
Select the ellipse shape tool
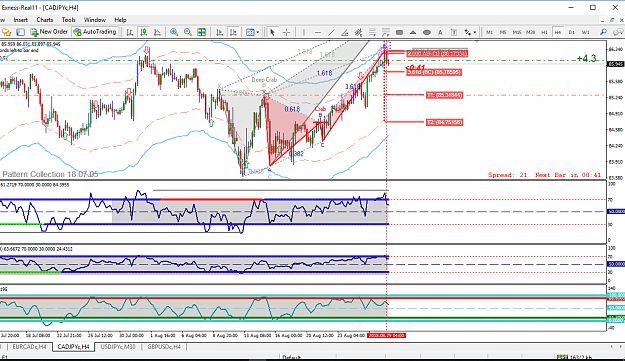(x=426, y=32)
